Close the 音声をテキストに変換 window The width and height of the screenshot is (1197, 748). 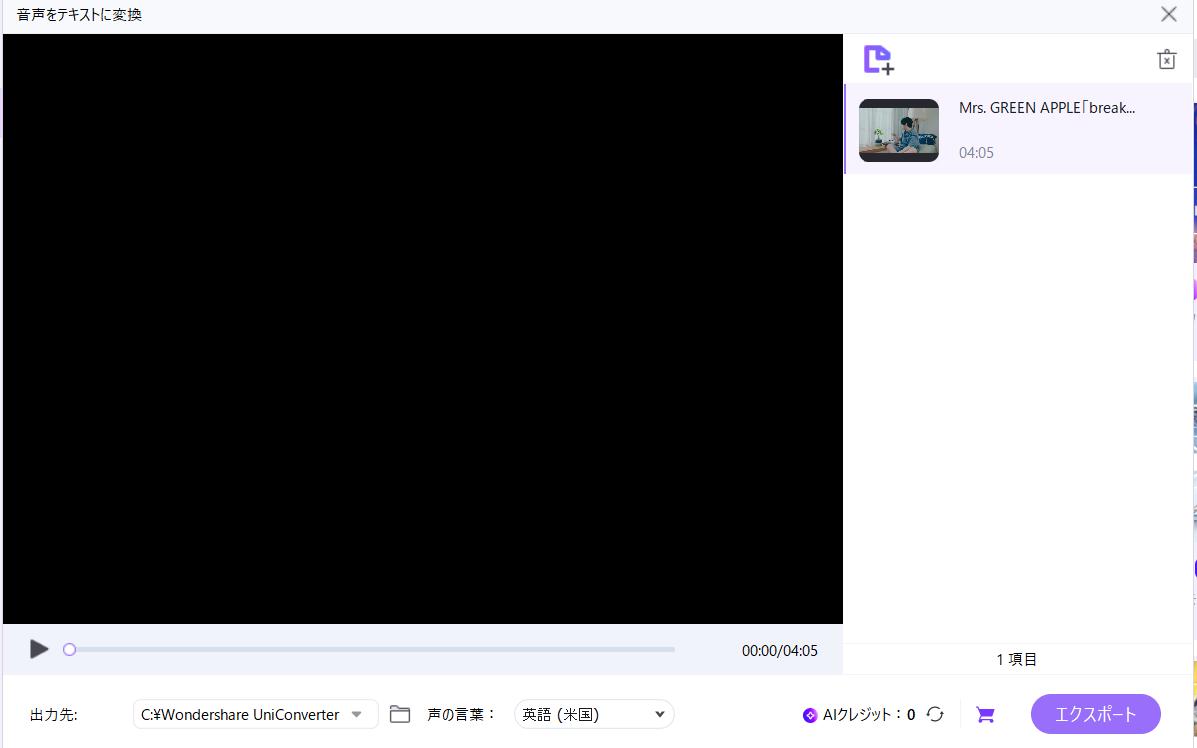[x=1168, y=14]
